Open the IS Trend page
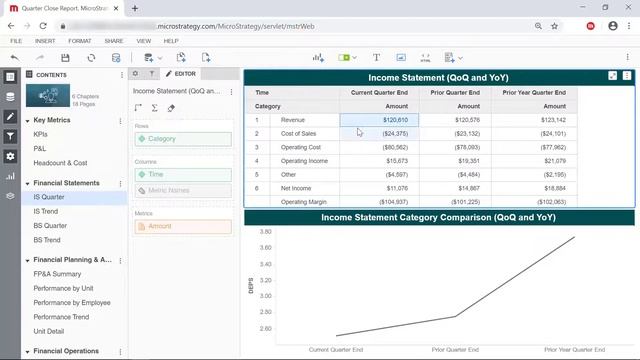Image resolution: width=640 pixels, height=360 pixels. coord(46,211)
